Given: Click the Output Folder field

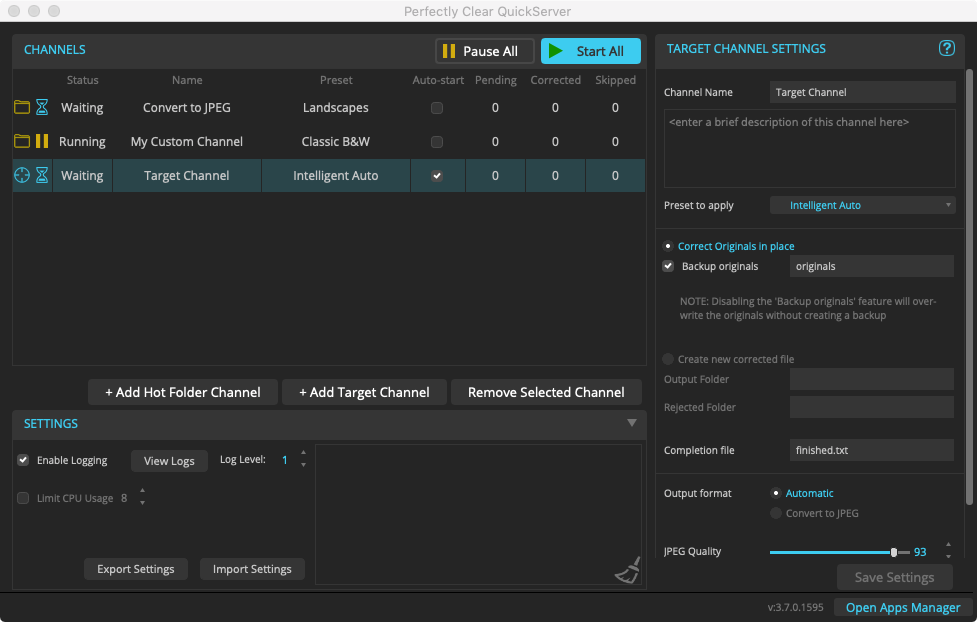Looking at the screenshot, I should (x=872, y=379).
